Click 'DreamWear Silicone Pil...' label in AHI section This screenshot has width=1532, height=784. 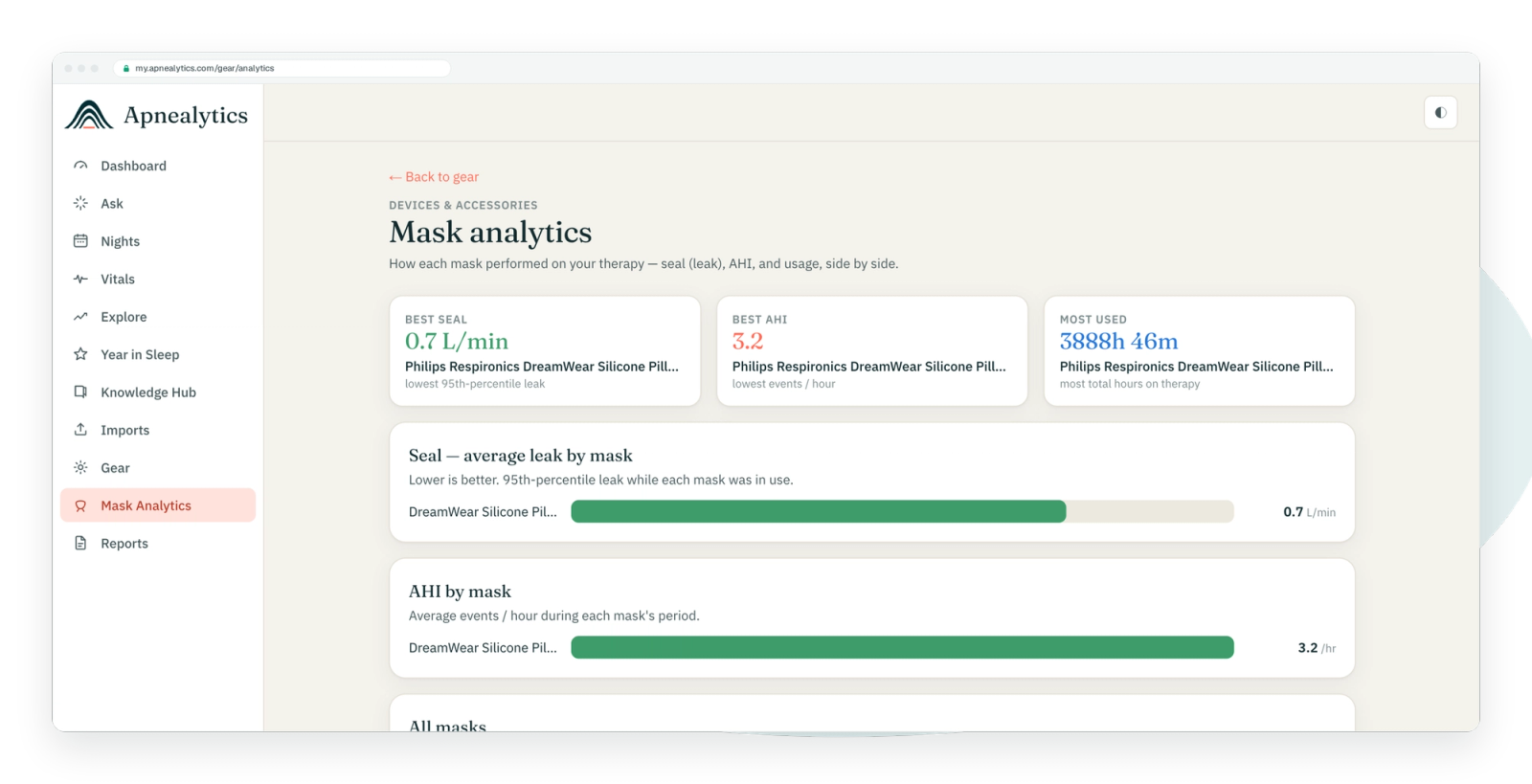483,648
